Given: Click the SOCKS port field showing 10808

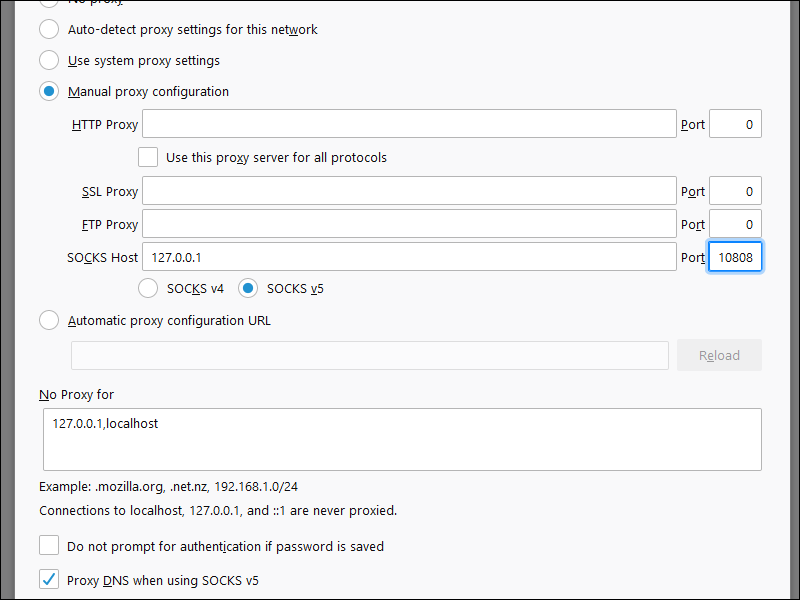Looking at the screenshot, I should [x=735, y=257].
